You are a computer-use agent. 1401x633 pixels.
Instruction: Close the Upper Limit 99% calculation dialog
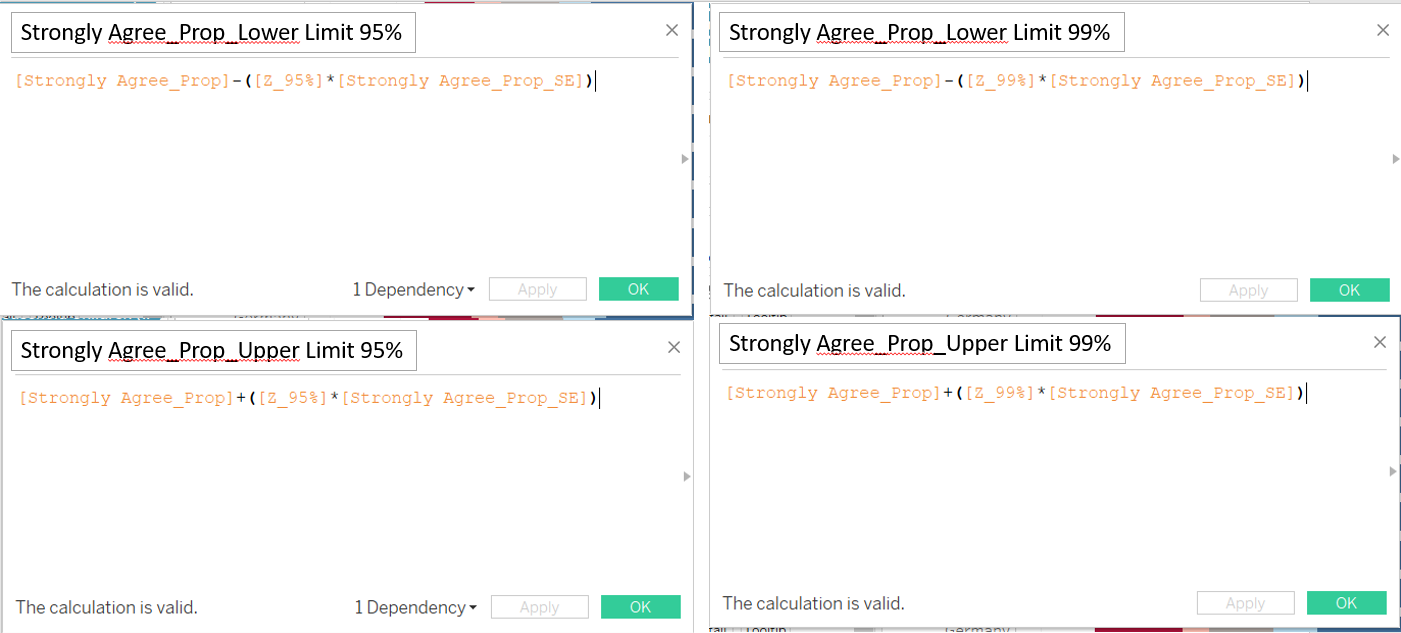tap(1380, 342)
